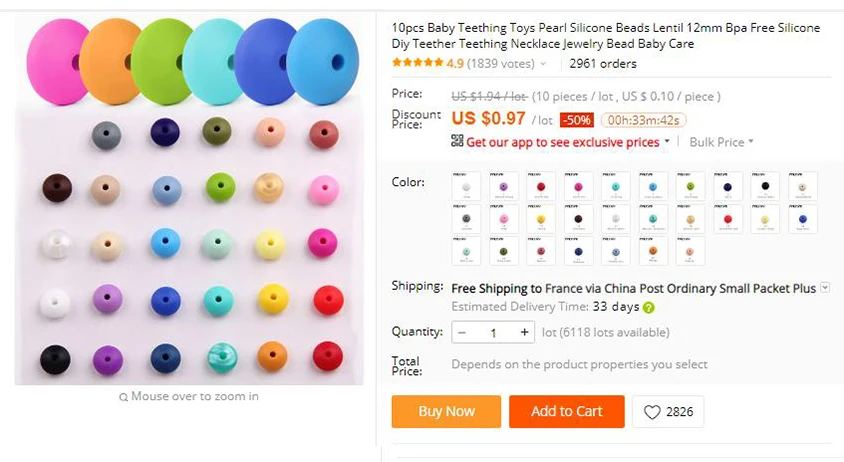The image size is (844, 462).
Task: Expand the rating votes dropdown arrow
Action: pos(544,64)
